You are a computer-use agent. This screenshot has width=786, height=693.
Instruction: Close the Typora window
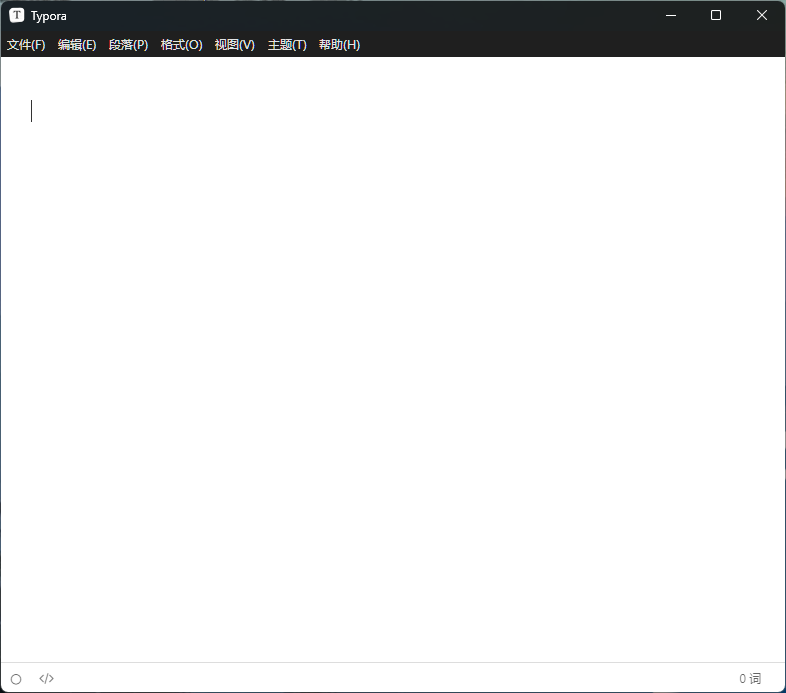click(762, 16)
